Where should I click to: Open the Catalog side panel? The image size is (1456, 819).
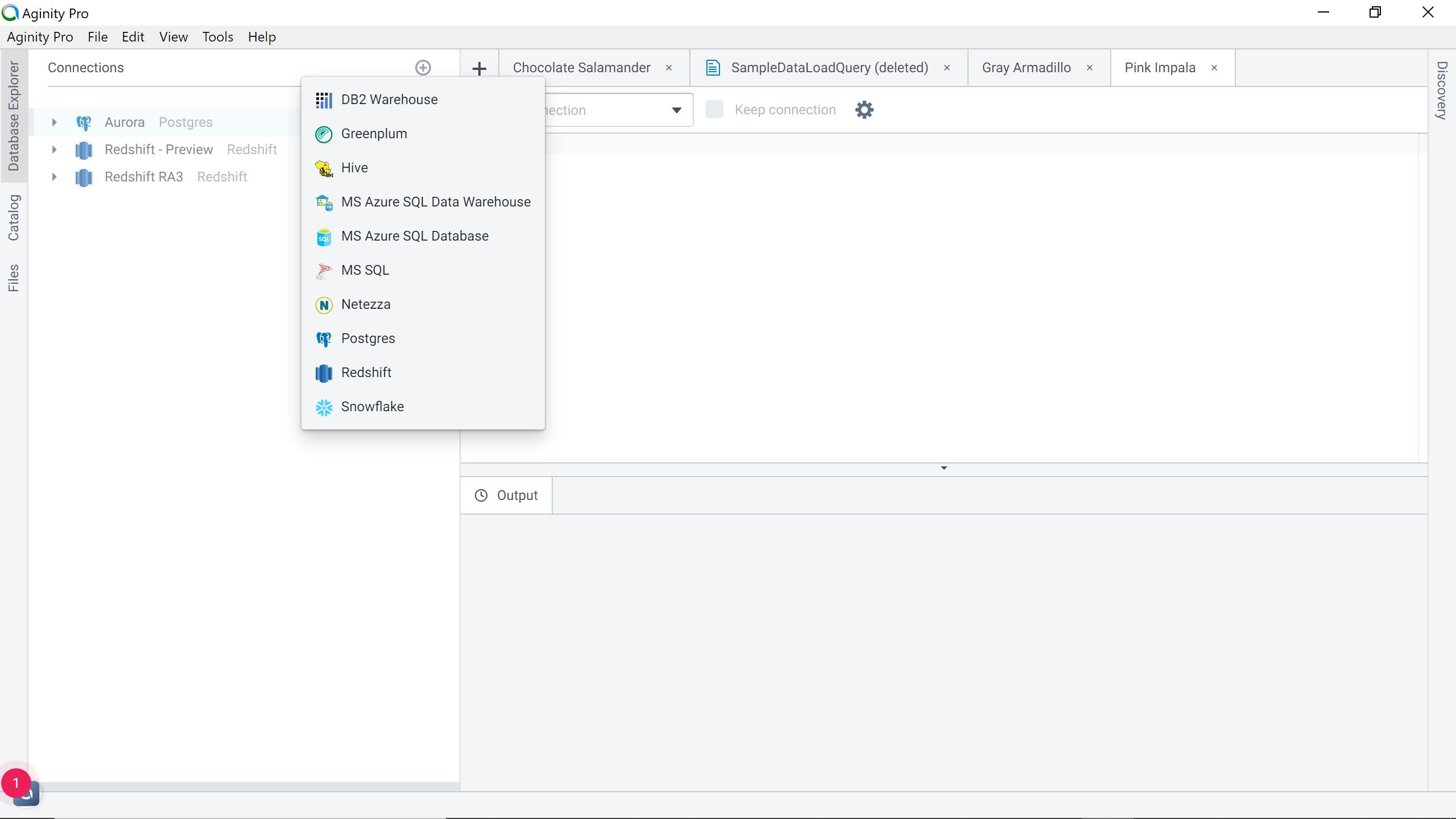14,217
